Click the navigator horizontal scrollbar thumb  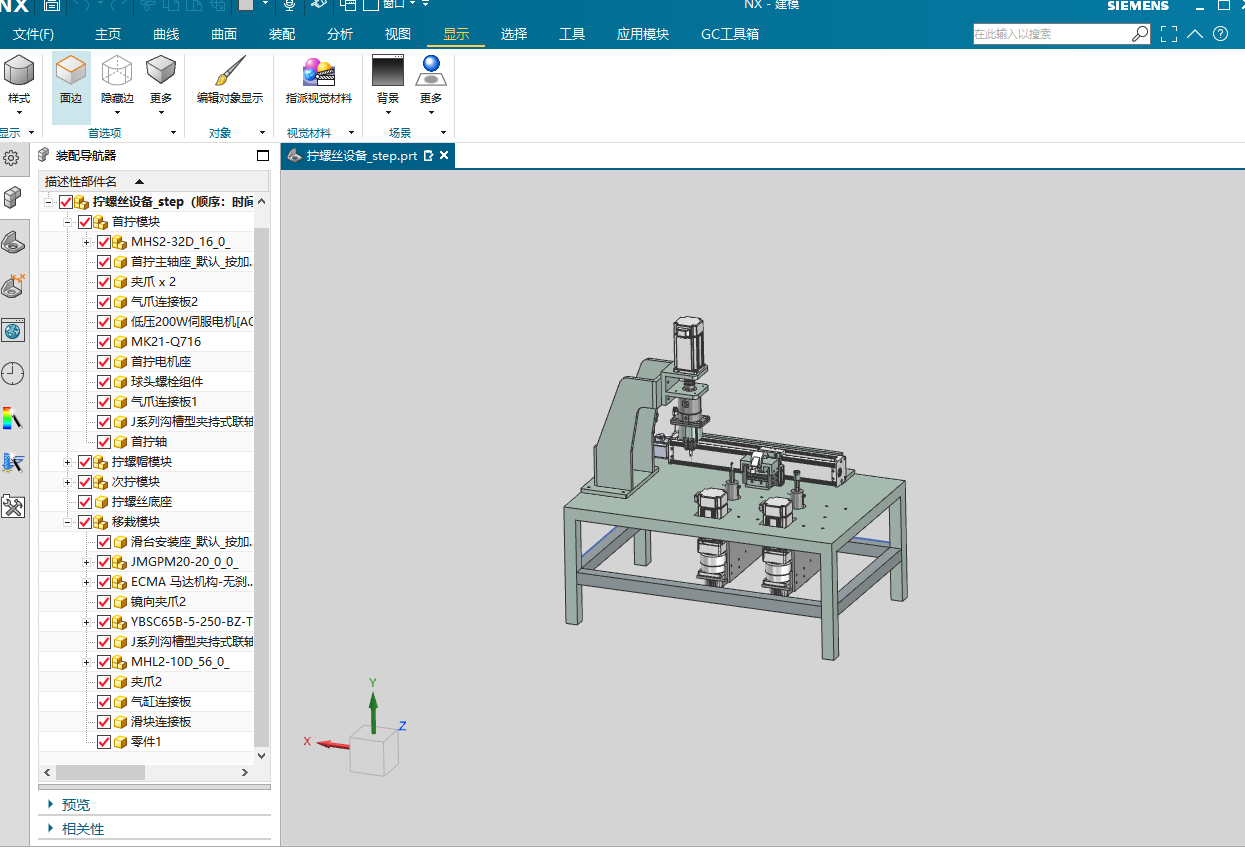click(x=100, y=773)
